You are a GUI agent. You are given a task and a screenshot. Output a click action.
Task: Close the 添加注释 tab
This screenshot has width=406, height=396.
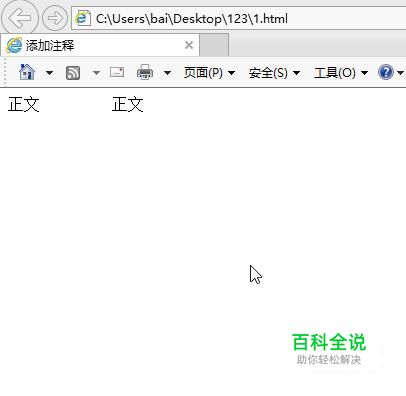189,45
